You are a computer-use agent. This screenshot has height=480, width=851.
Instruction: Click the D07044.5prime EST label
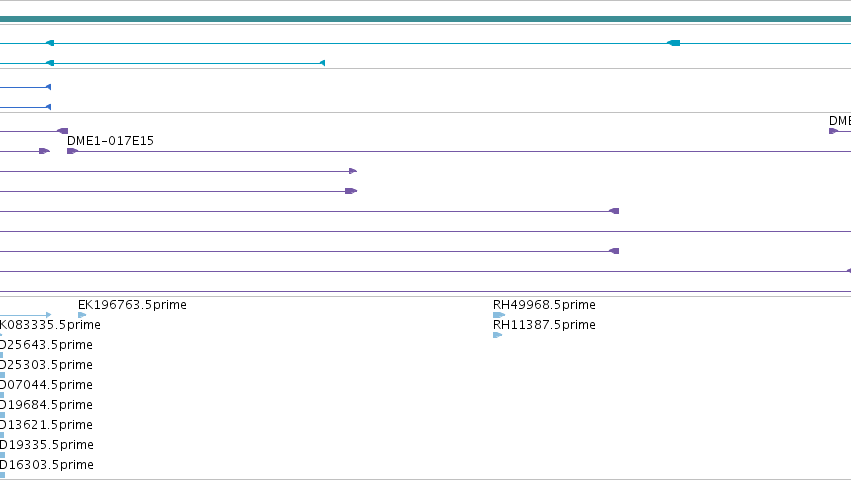[x=46, y=385]
